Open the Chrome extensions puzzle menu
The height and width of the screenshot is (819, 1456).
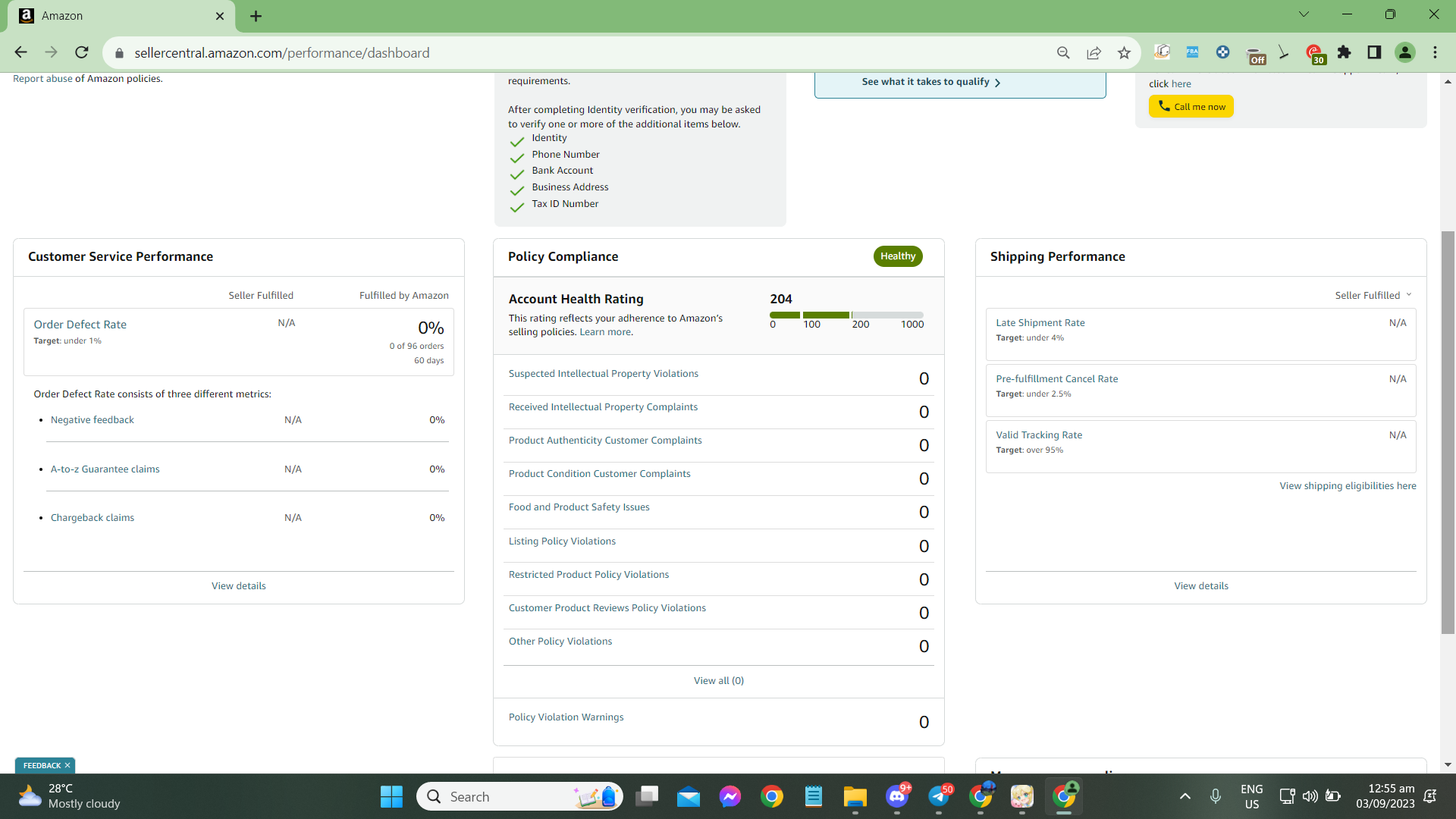[x=1345, y=52]
